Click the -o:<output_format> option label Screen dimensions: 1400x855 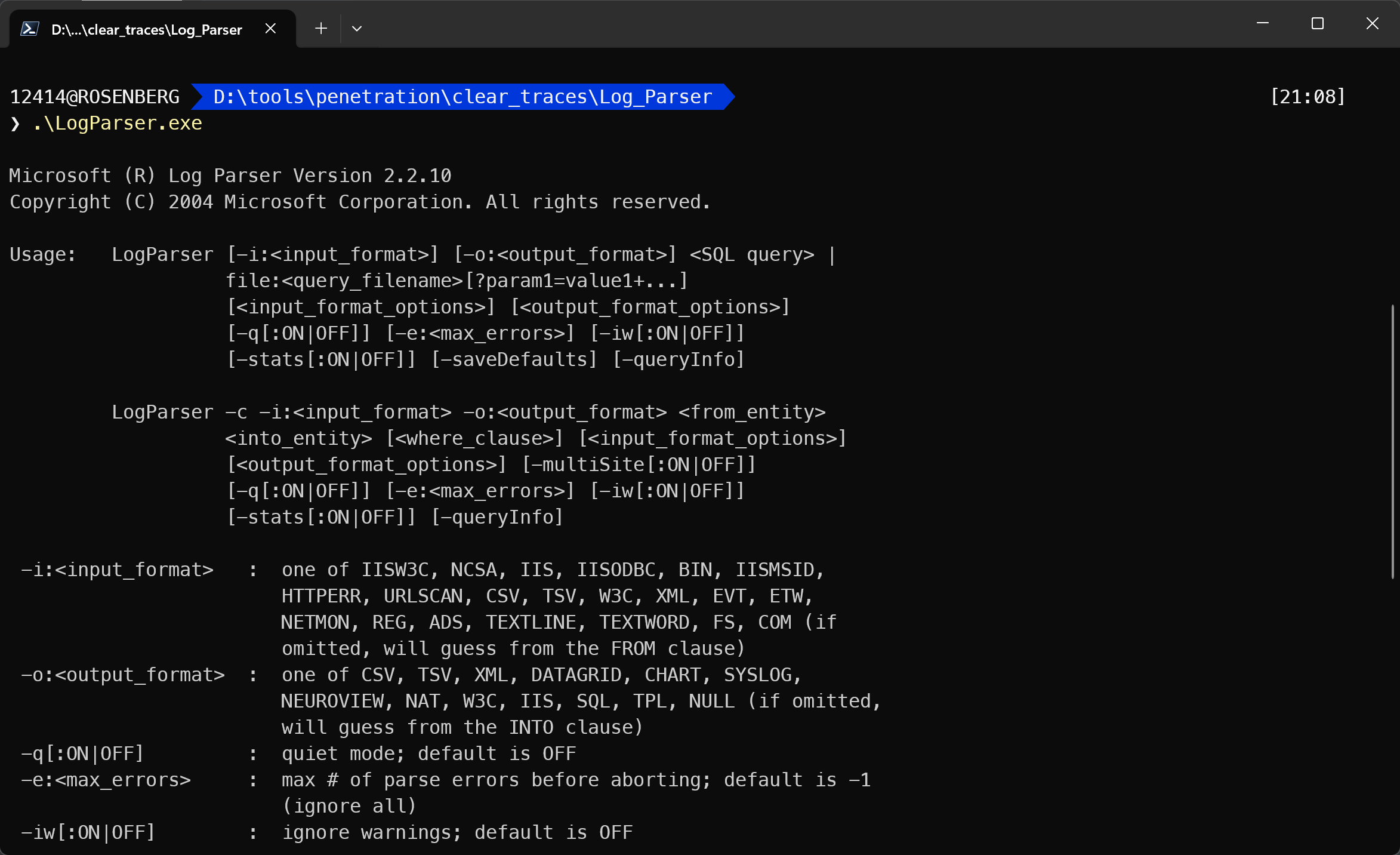tap(123, 675)
